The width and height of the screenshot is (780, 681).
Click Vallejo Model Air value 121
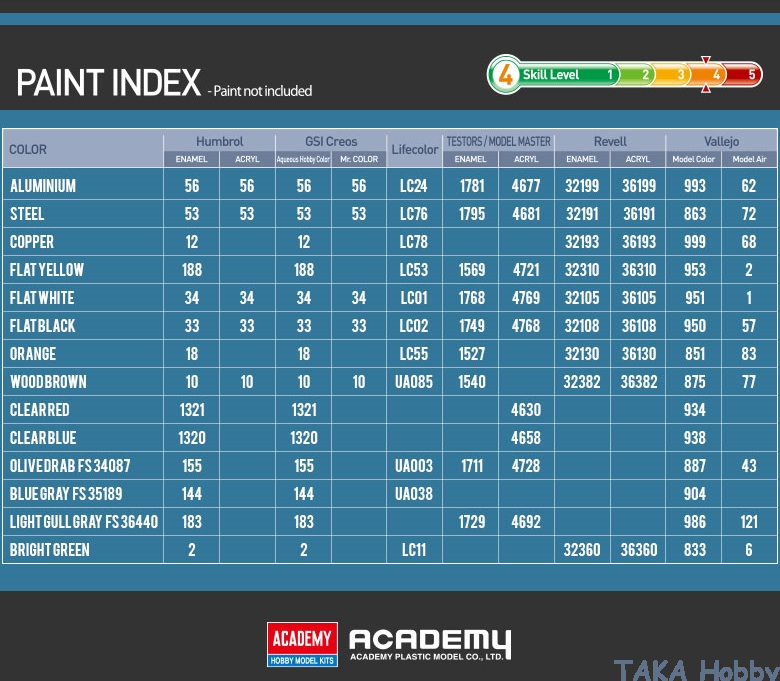tap(749, 522)
